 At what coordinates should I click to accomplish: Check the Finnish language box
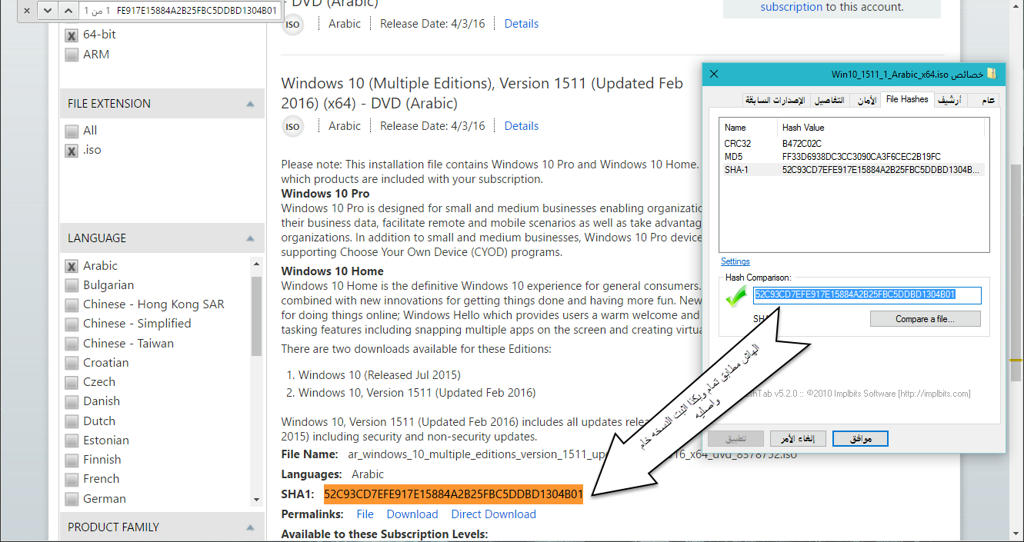(72, 460)
